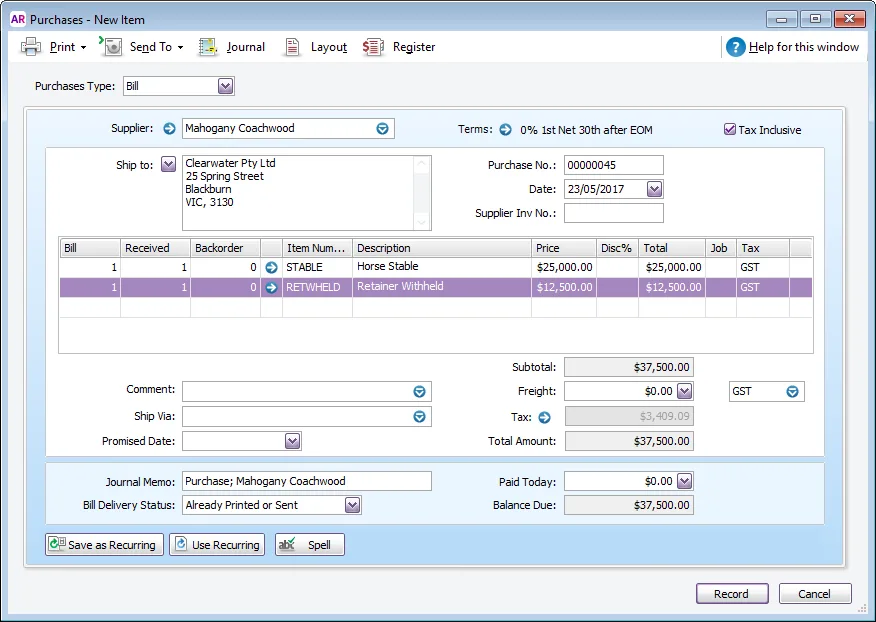876x622 pixels.
Task: Click the Journal notebook icon
Action: point(208,47)
